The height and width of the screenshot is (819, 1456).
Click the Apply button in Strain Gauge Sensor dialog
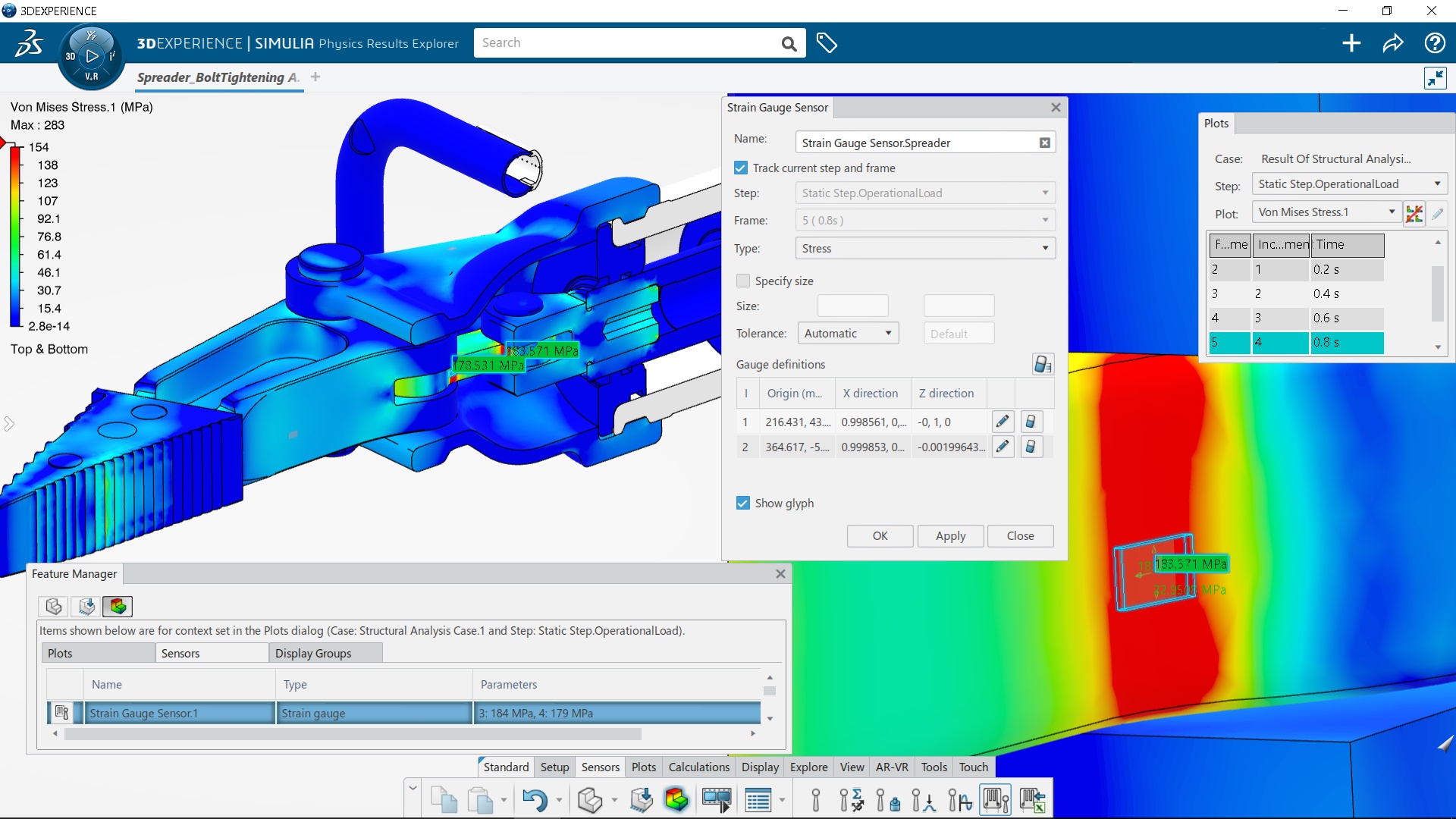(x=950, y=535)
